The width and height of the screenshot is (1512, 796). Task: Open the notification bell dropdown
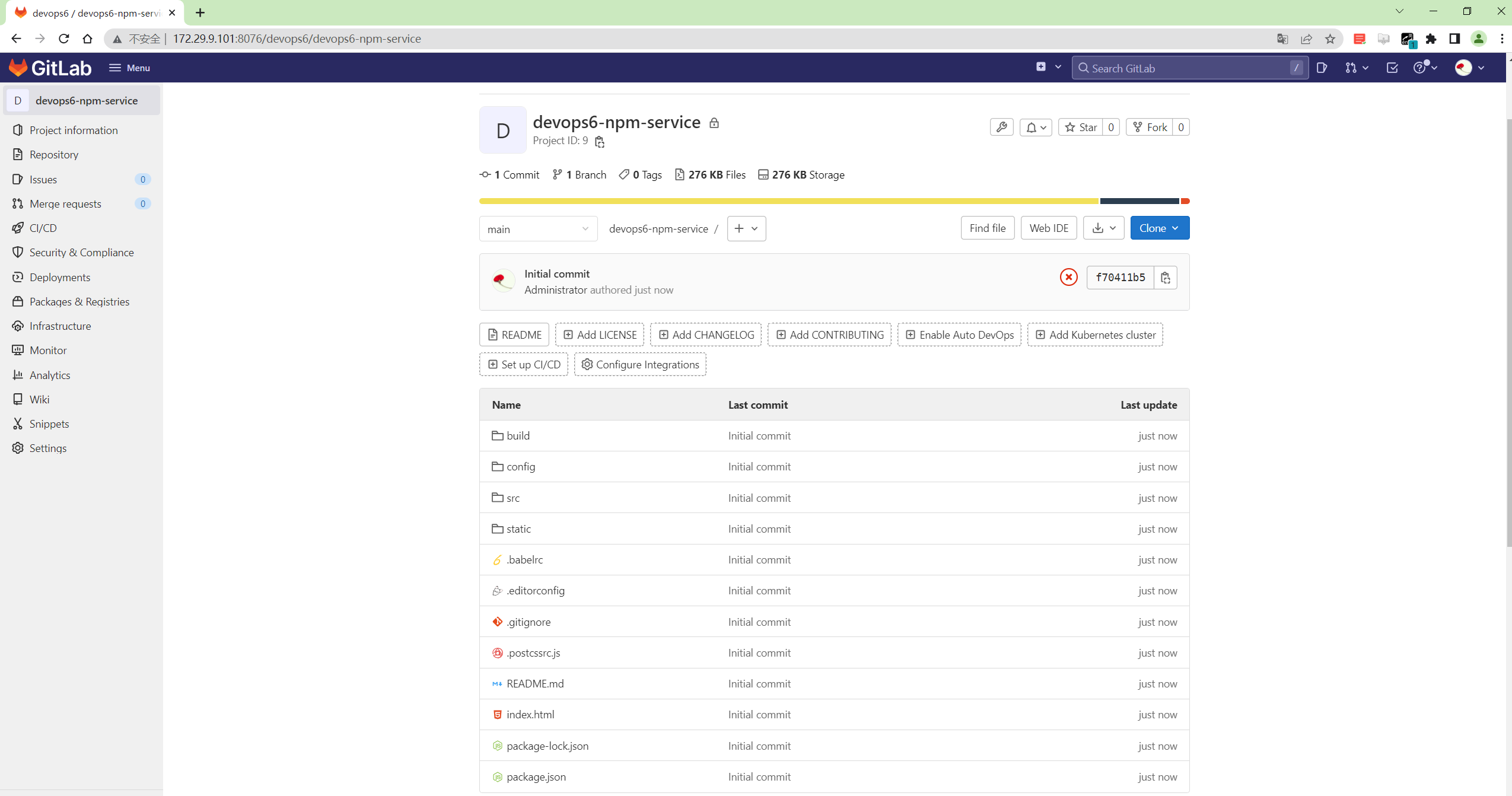coord(1036,127)
